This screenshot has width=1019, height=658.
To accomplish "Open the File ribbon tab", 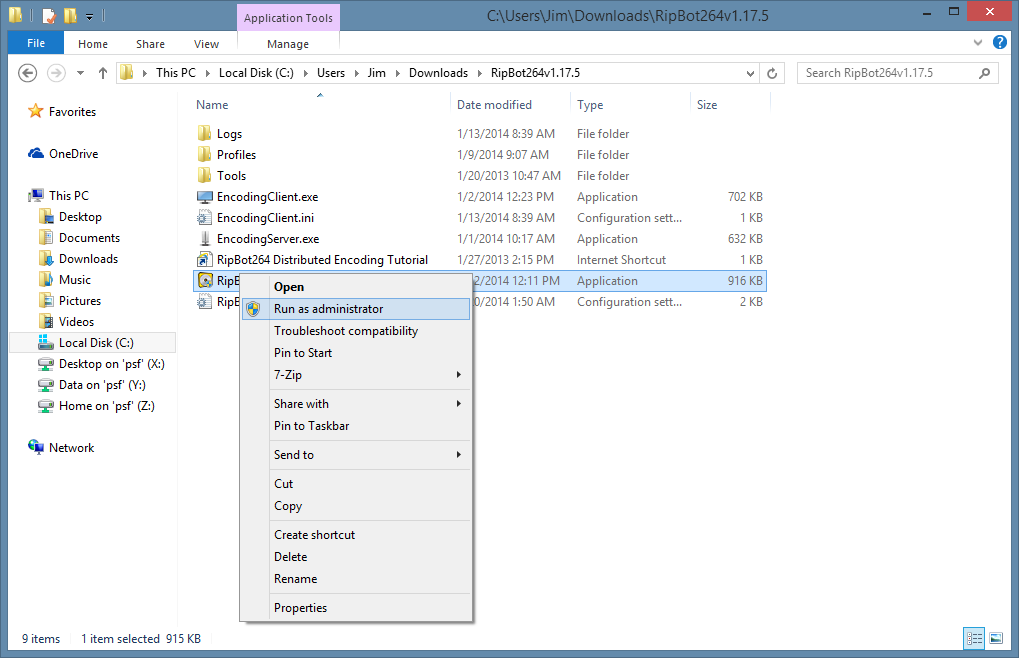I will click(x=36, y=43).
